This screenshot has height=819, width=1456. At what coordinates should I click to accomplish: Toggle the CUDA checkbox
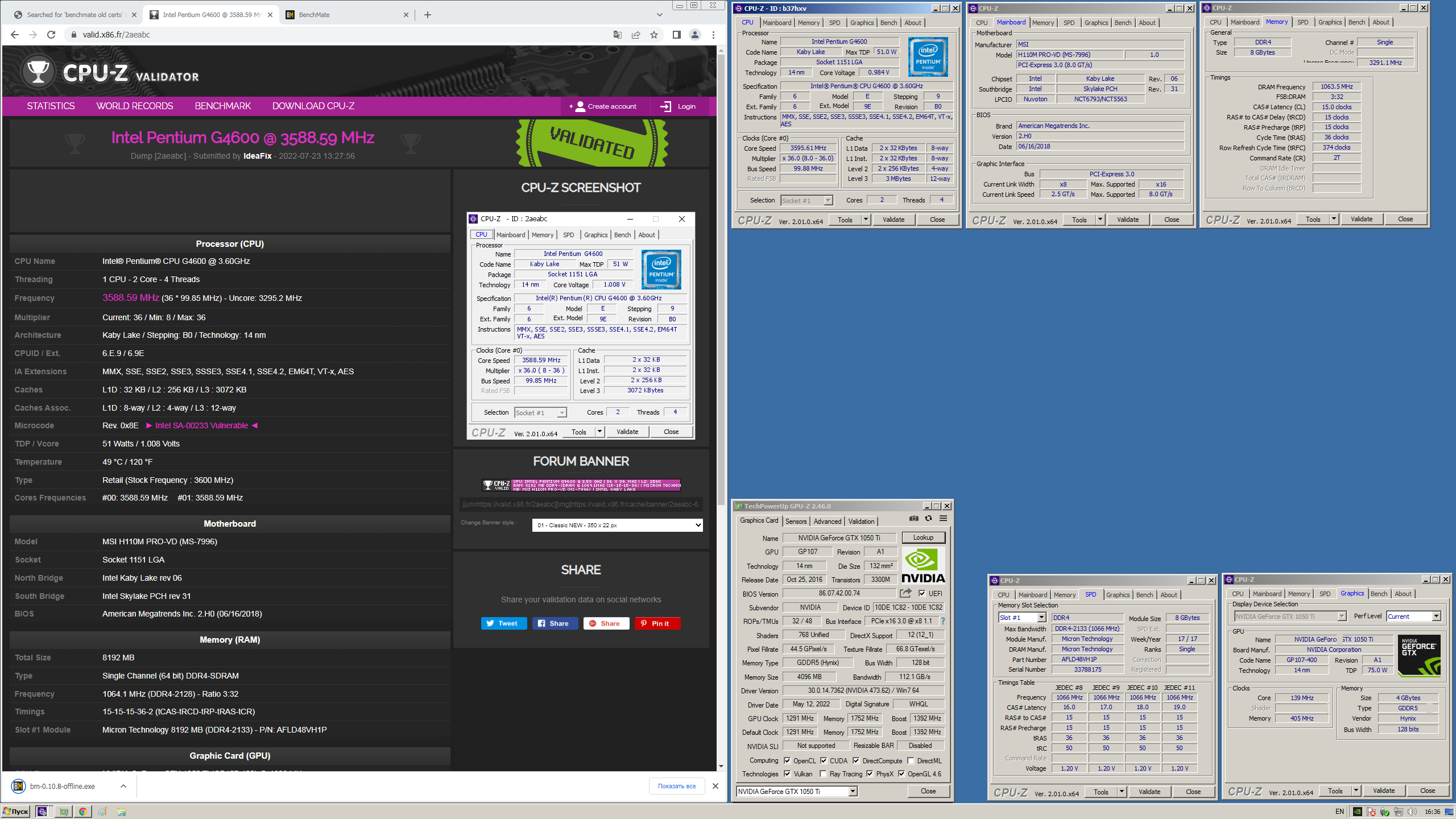coord(823,760)
